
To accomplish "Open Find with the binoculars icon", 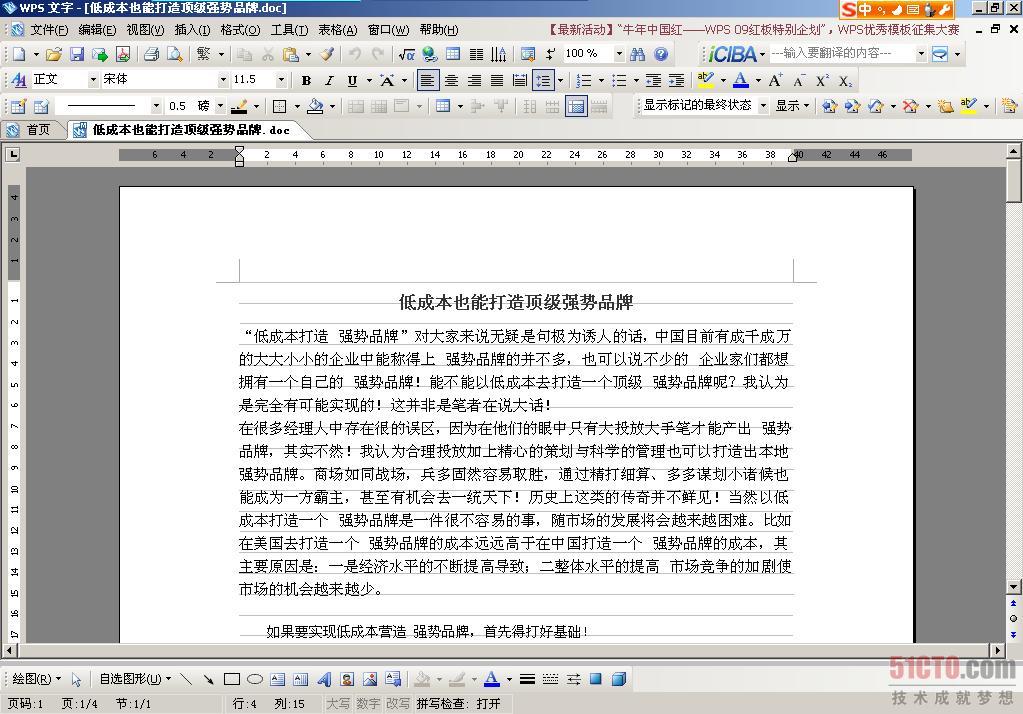I will click(x=637, y=54).
